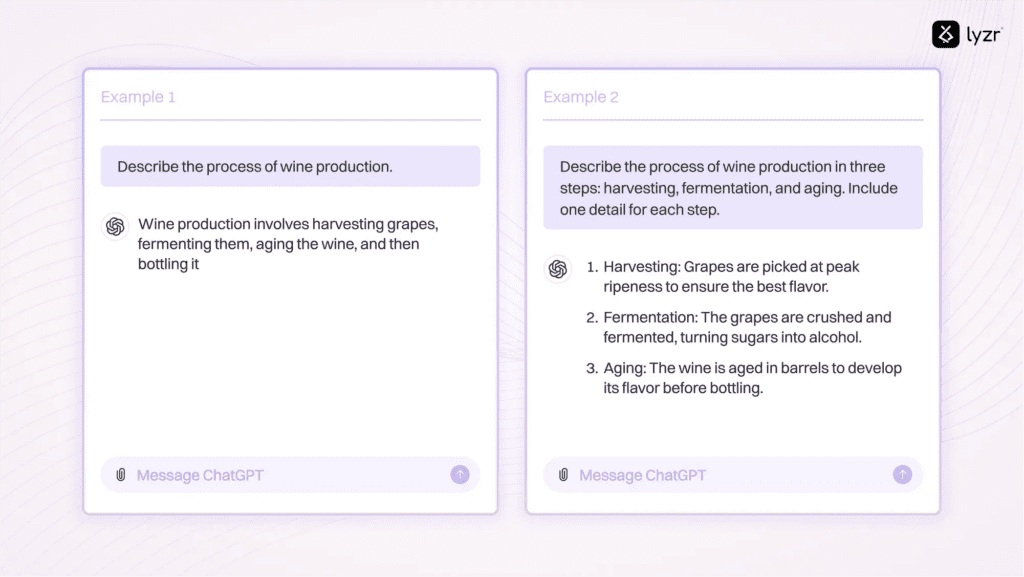Click the divider line under Example 1
This screenshot has width=1024, height=577.
(x=290, y=120)
